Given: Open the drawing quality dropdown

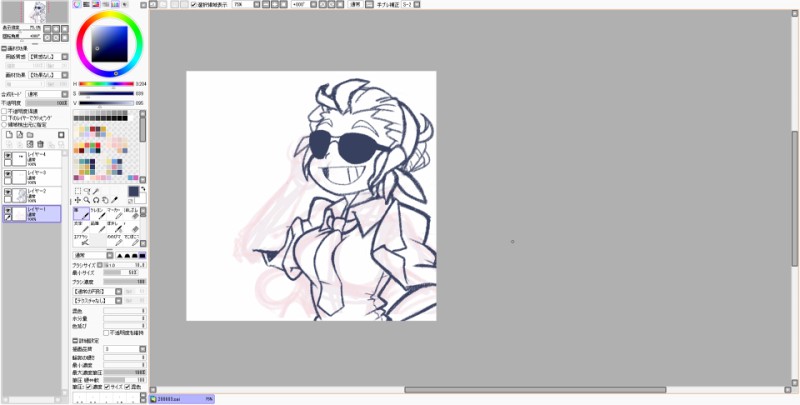Looking at the screenshot, I should click(x=143, y=349).
